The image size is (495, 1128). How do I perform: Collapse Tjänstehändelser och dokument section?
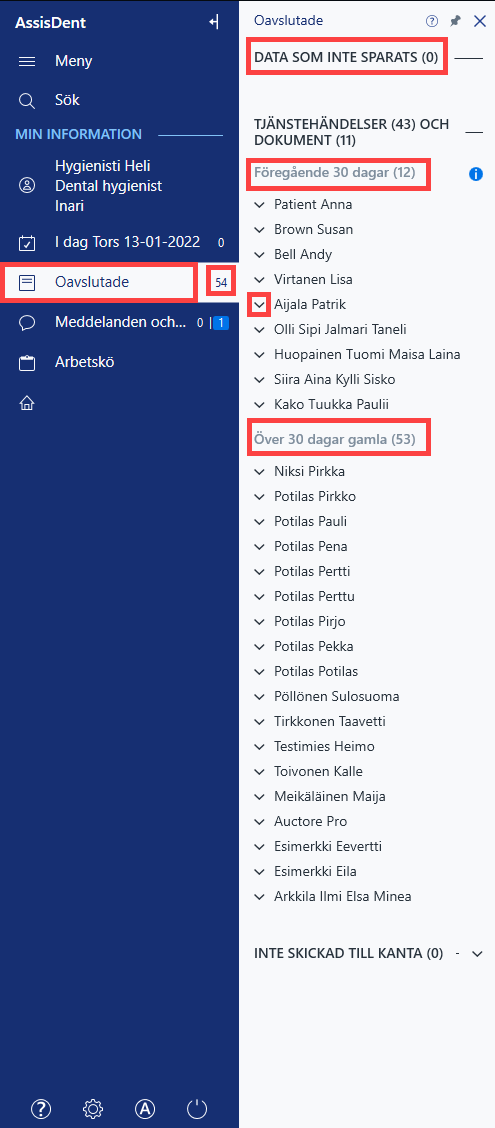pyautogui.click(x=474, y=132)
